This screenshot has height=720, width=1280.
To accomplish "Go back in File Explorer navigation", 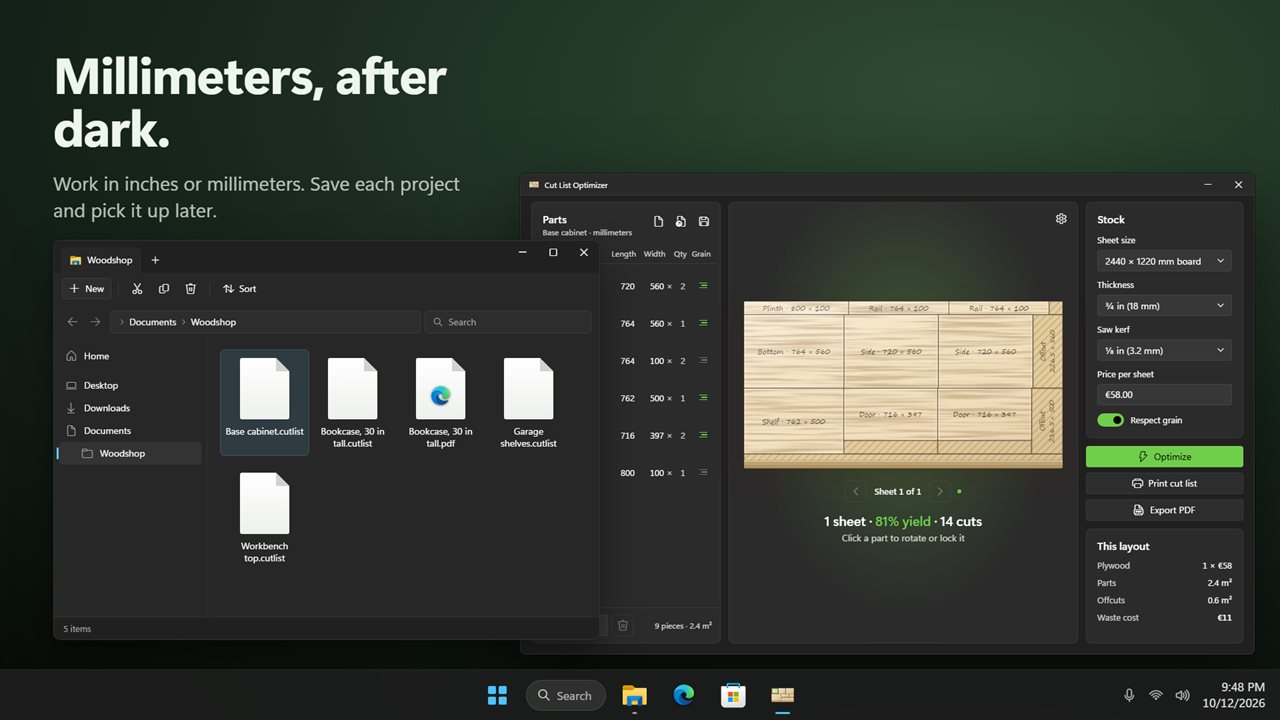I will 72,322.
